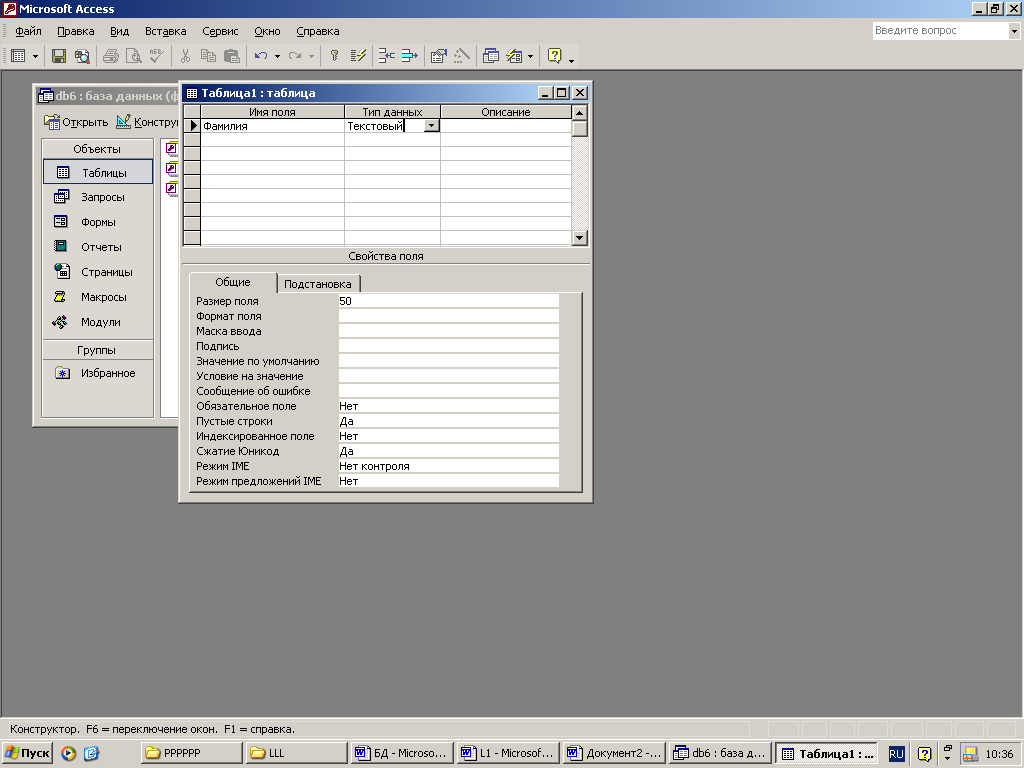Click the Значение по умолчанию box

pos(449,361)
